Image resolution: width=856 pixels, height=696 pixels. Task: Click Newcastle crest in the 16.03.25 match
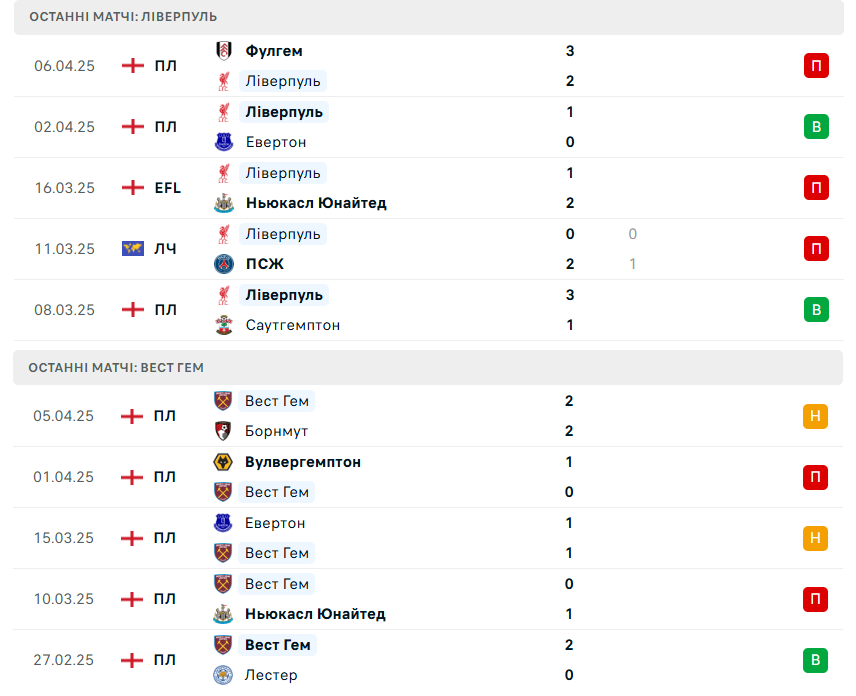(x=223, y=203)
